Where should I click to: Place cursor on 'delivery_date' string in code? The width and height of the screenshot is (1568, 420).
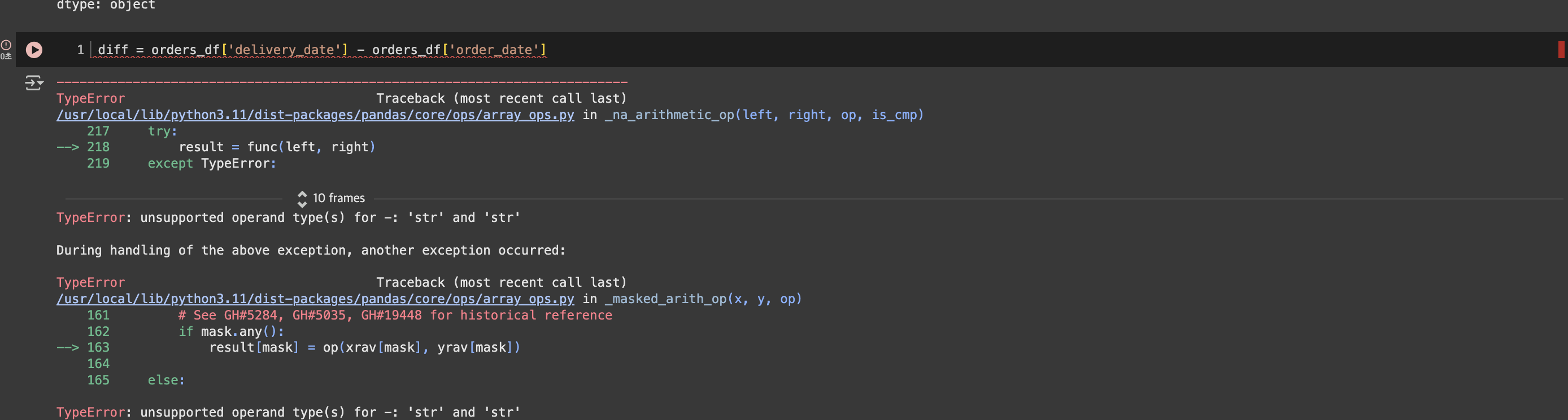point(284,50)
